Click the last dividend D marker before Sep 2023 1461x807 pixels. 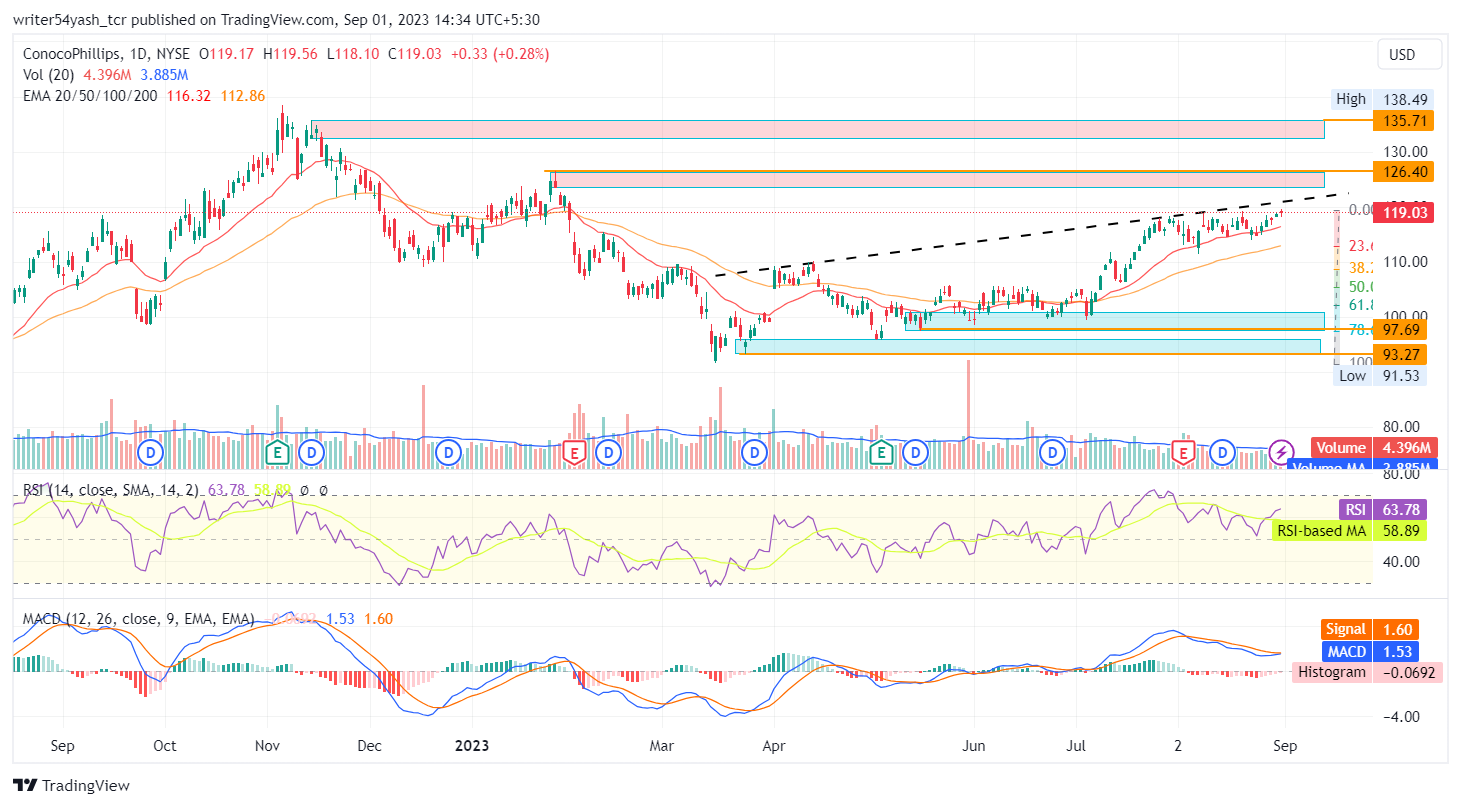[x=1222, y=453]
